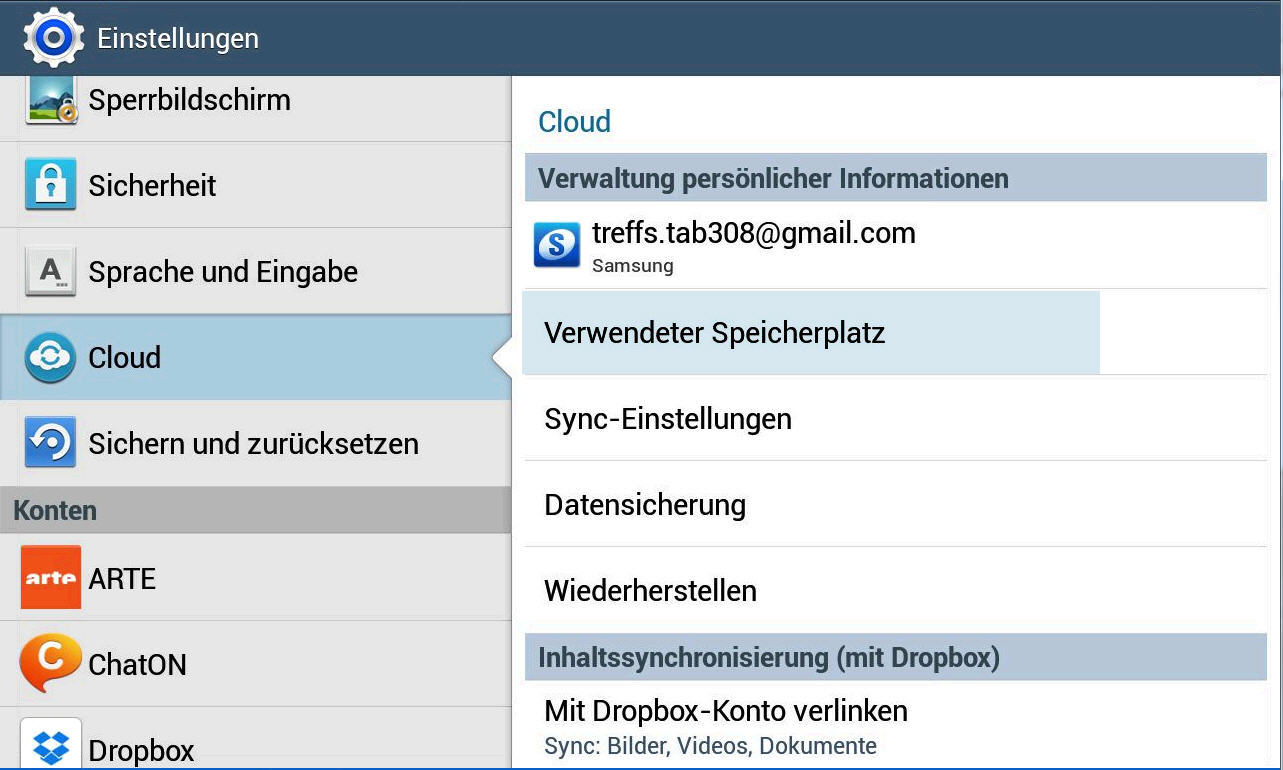This screenshot has height=770, width=1283.
Task: Tap the Samsung account icon
Action: 557,245
